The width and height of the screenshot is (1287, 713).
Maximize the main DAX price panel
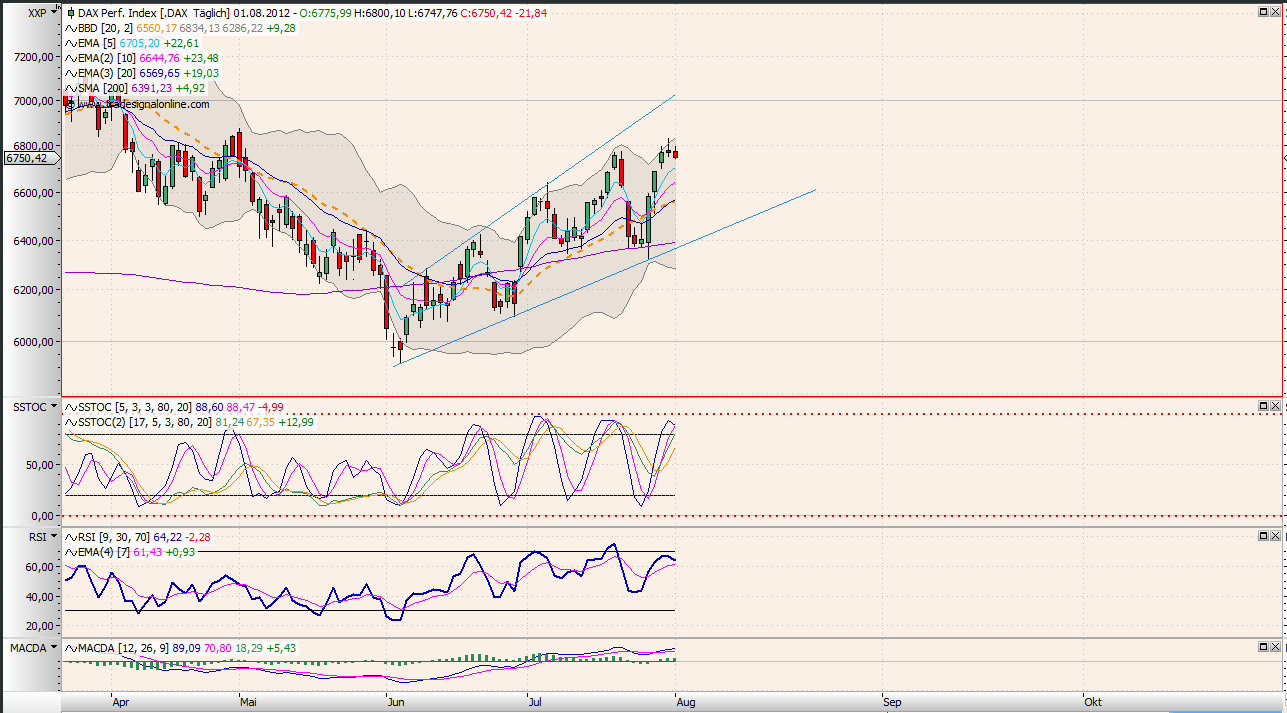click(x=1263, y=12)
